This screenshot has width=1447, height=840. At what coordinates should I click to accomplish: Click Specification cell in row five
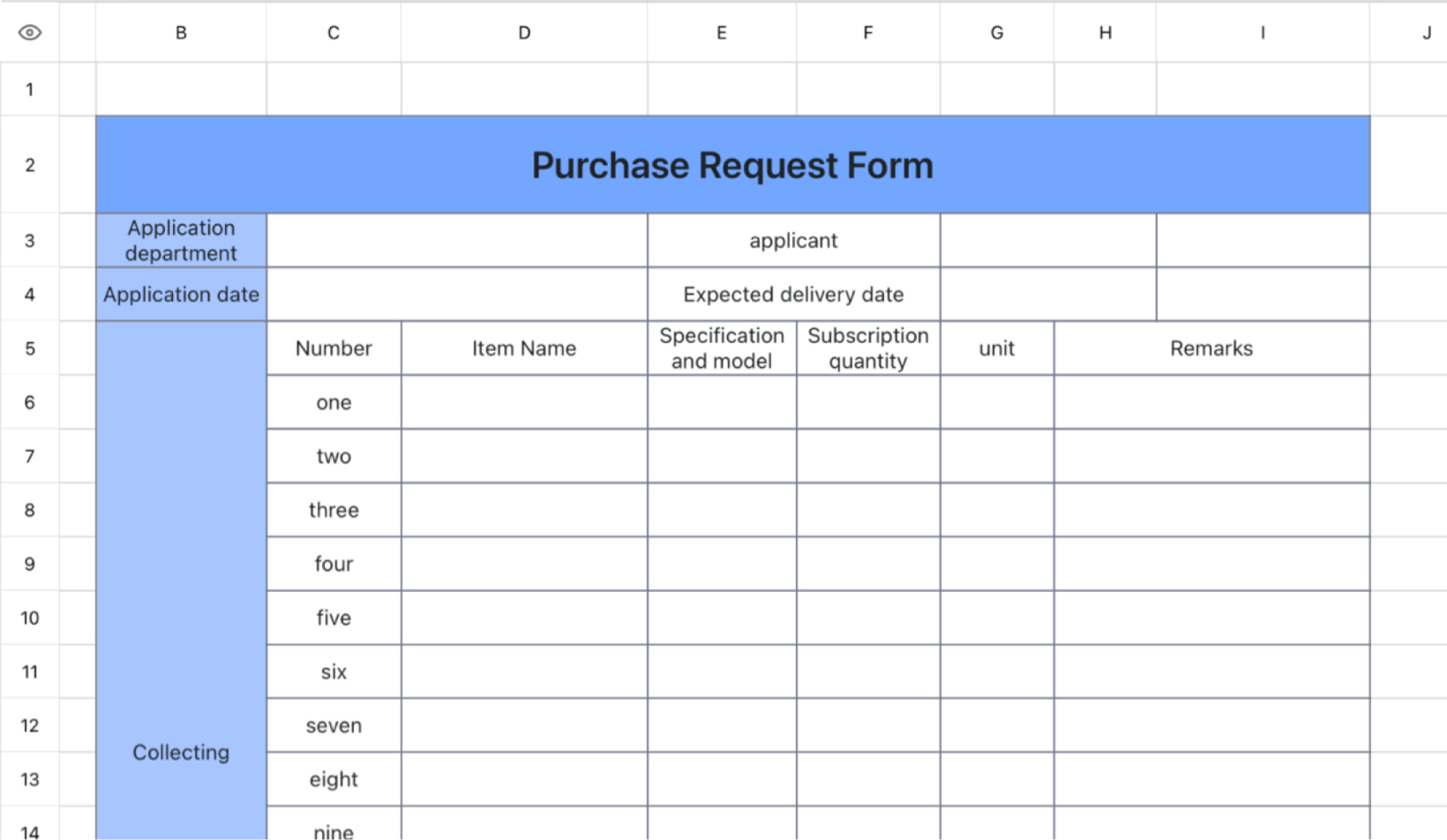click(722, 618)
